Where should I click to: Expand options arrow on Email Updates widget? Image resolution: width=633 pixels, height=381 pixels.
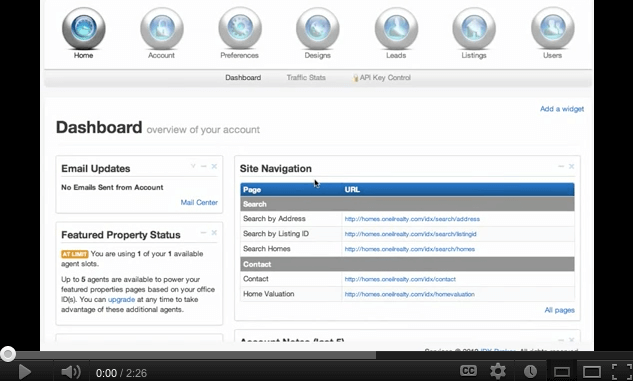point(193,166)
